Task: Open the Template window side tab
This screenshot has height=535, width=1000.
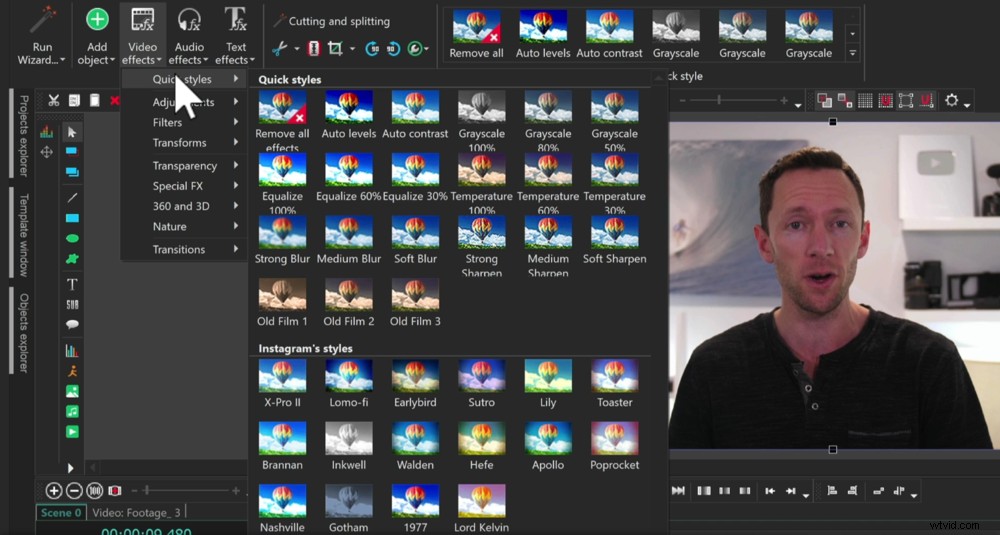Action: (23, 235)
